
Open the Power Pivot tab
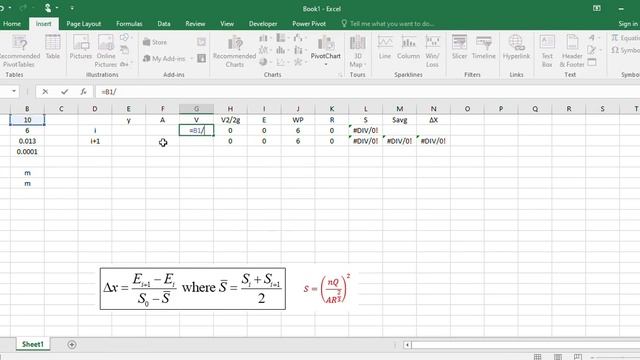(309, 24)
